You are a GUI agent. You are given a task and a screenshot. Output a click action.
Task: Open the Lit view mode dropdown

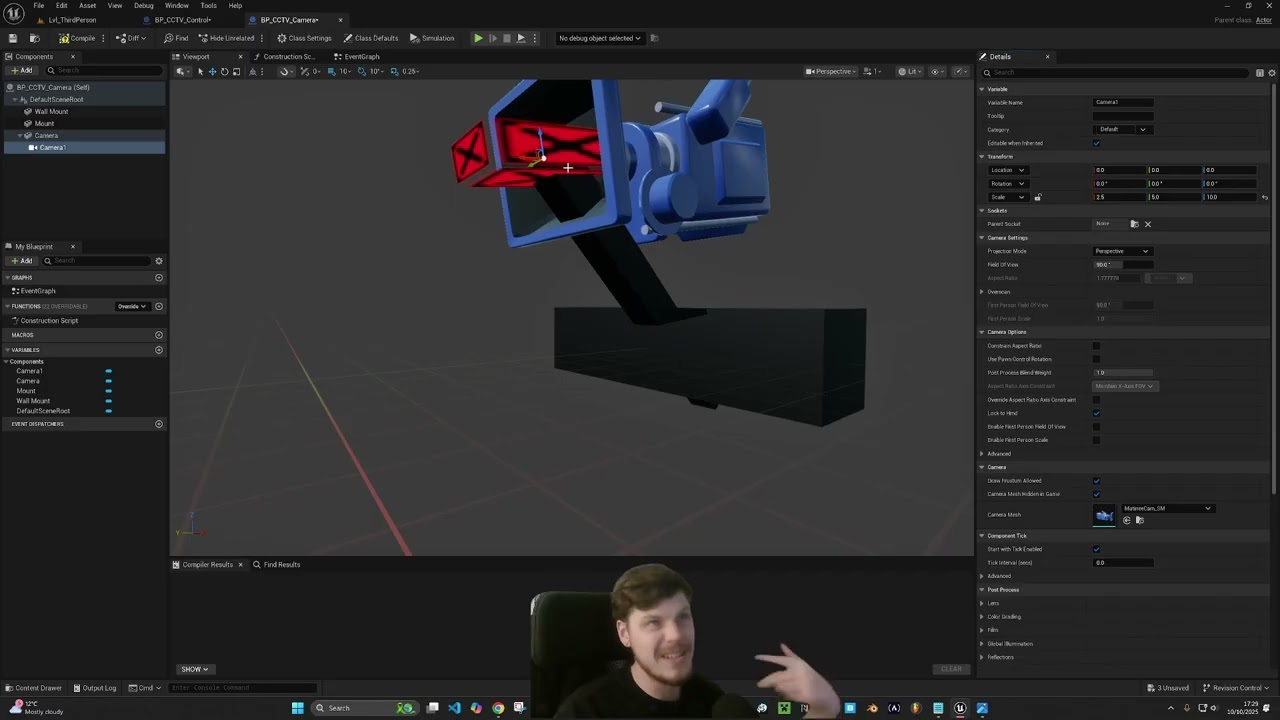point(910,71)
